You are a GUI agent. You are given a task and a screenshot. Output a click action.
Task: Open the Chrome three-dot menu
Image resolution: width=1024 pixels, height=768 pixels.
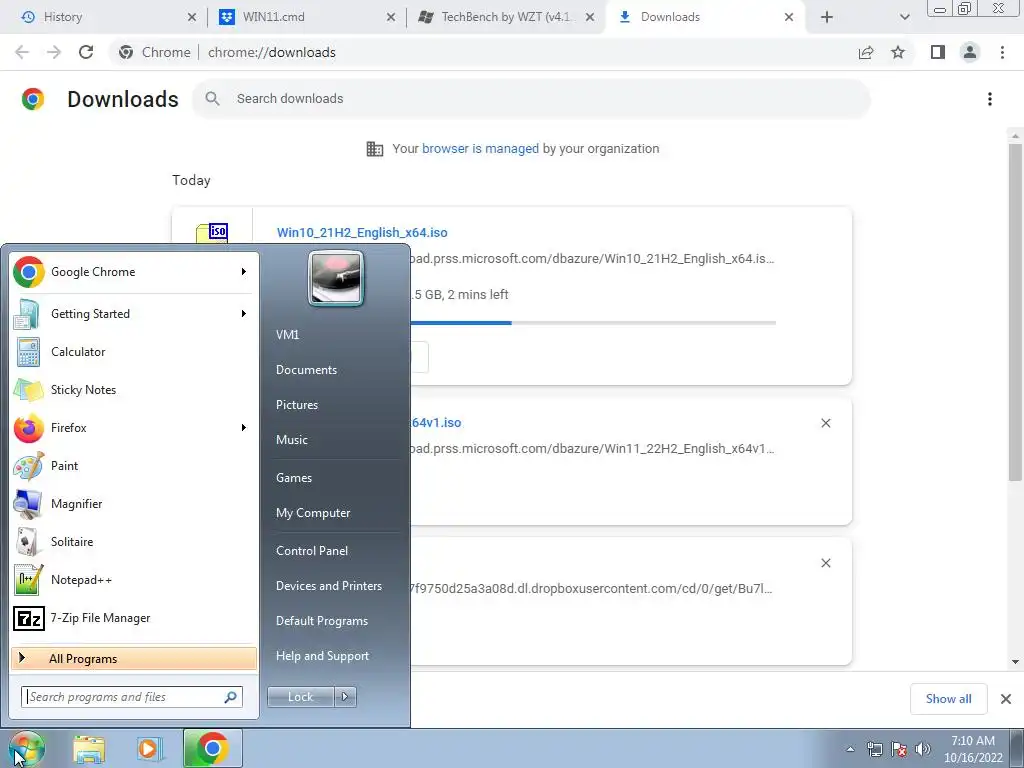[x=1002, y=52]
